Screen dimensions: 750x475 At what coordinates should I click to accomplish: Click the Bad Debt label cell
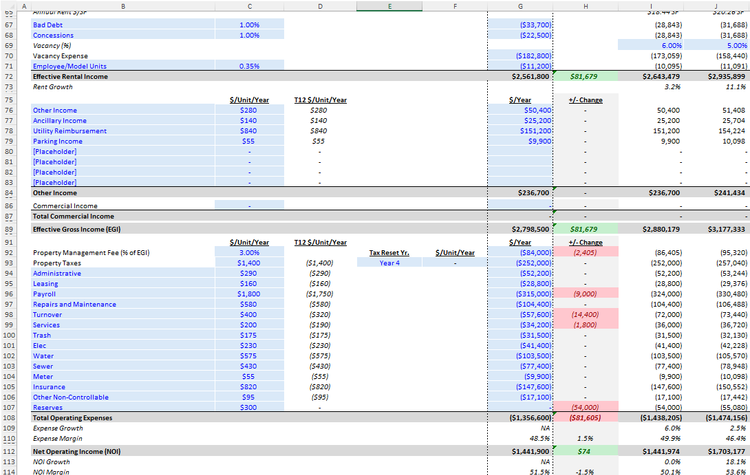pos(123,25)
